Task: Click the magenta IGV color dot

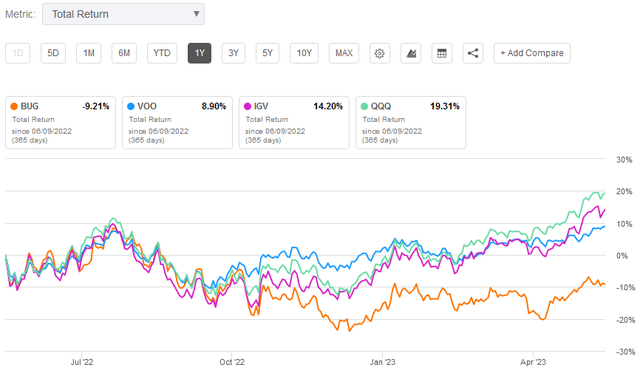Action: 248,107
